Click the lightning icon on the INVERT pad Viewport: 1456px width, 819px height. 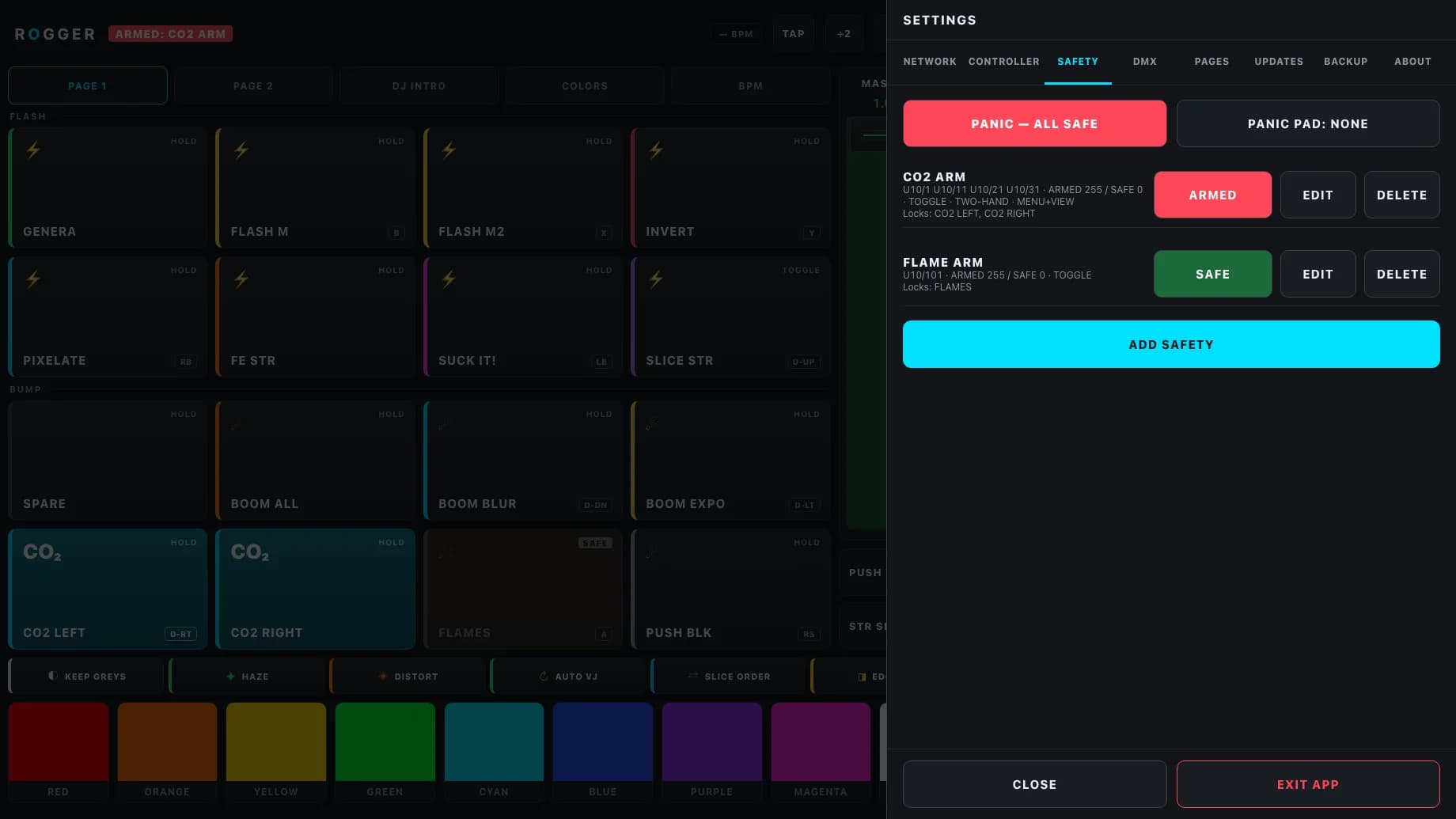[x=656, y=150]
